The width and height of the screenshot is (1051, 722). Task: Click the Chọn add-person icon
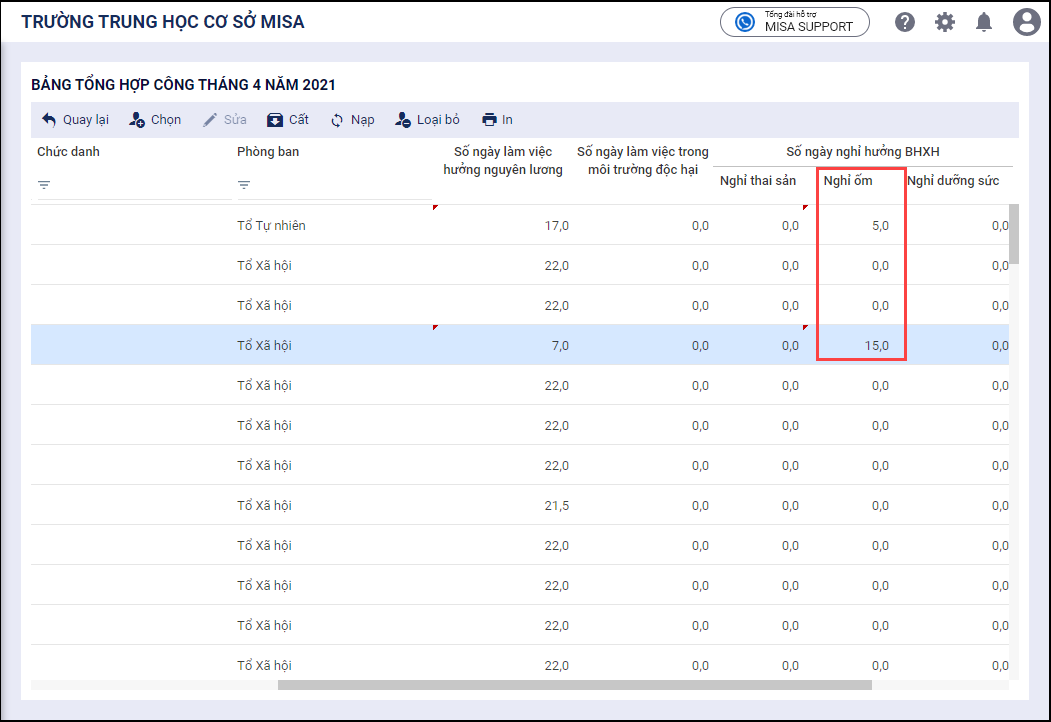click(x=137, y=119)
